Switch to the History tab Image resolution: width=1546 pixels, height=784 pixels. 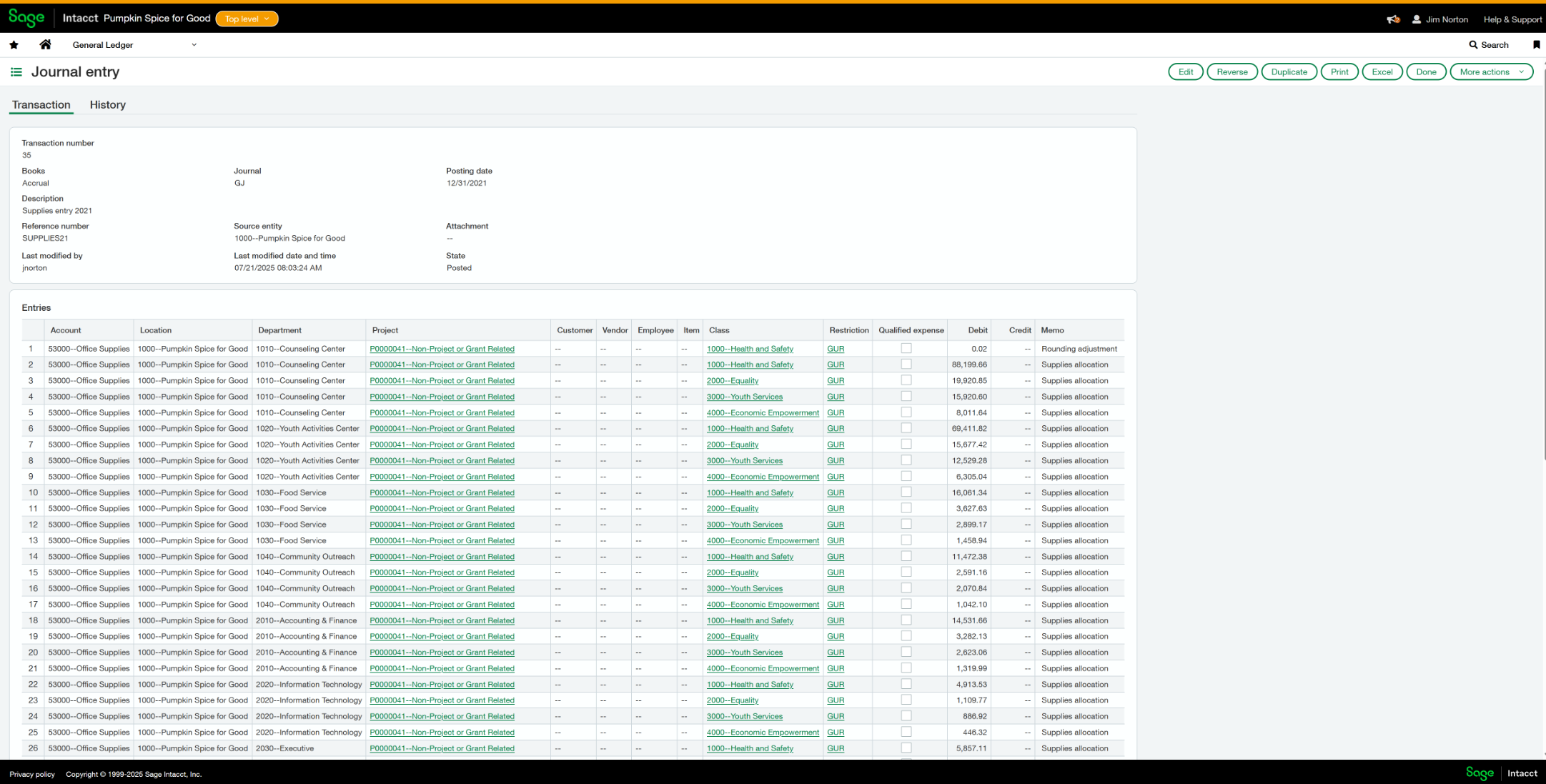click(108, 105)
